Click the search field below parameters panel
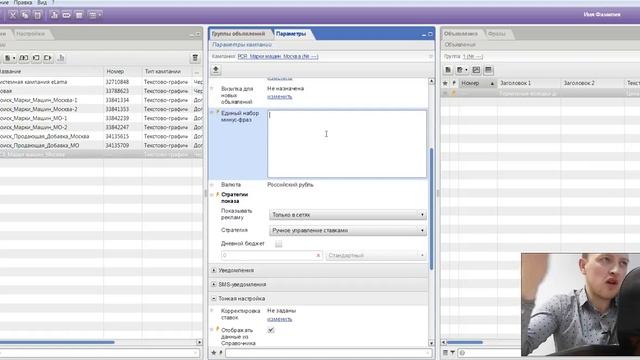 [329, 353]
